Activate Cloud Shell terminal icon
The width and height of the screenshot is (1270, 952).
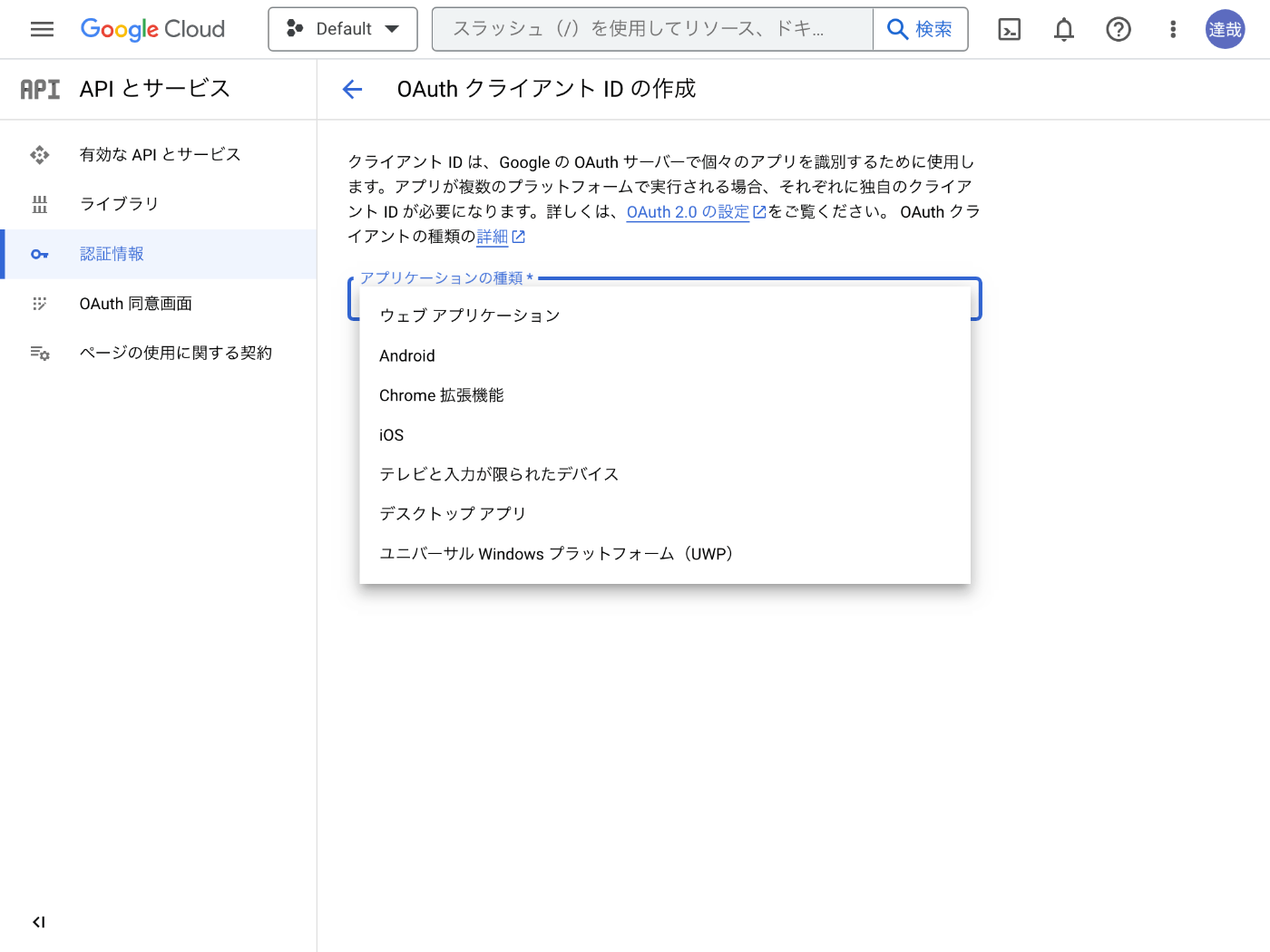pyautogui.click(x=1009, y=29)
